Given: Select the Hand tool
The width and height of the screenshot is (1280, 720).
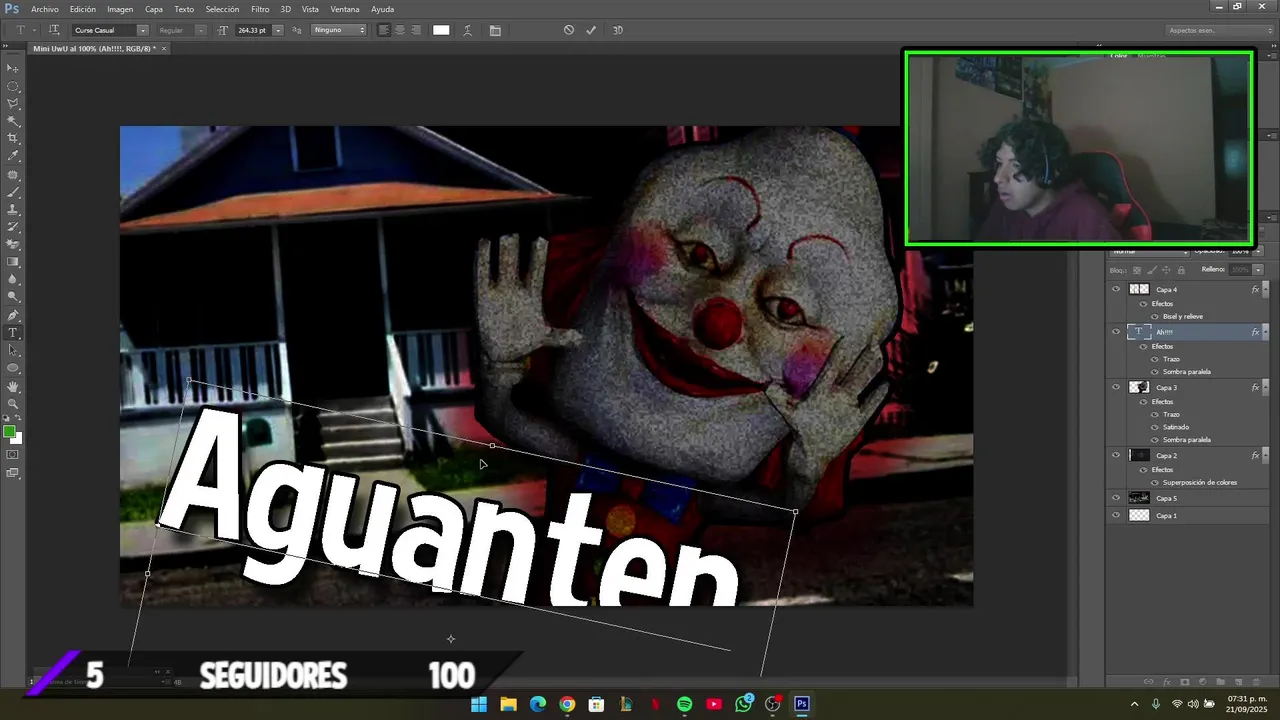Looking at the screenshot, I should pyautogui.click(x=13, y=386).
